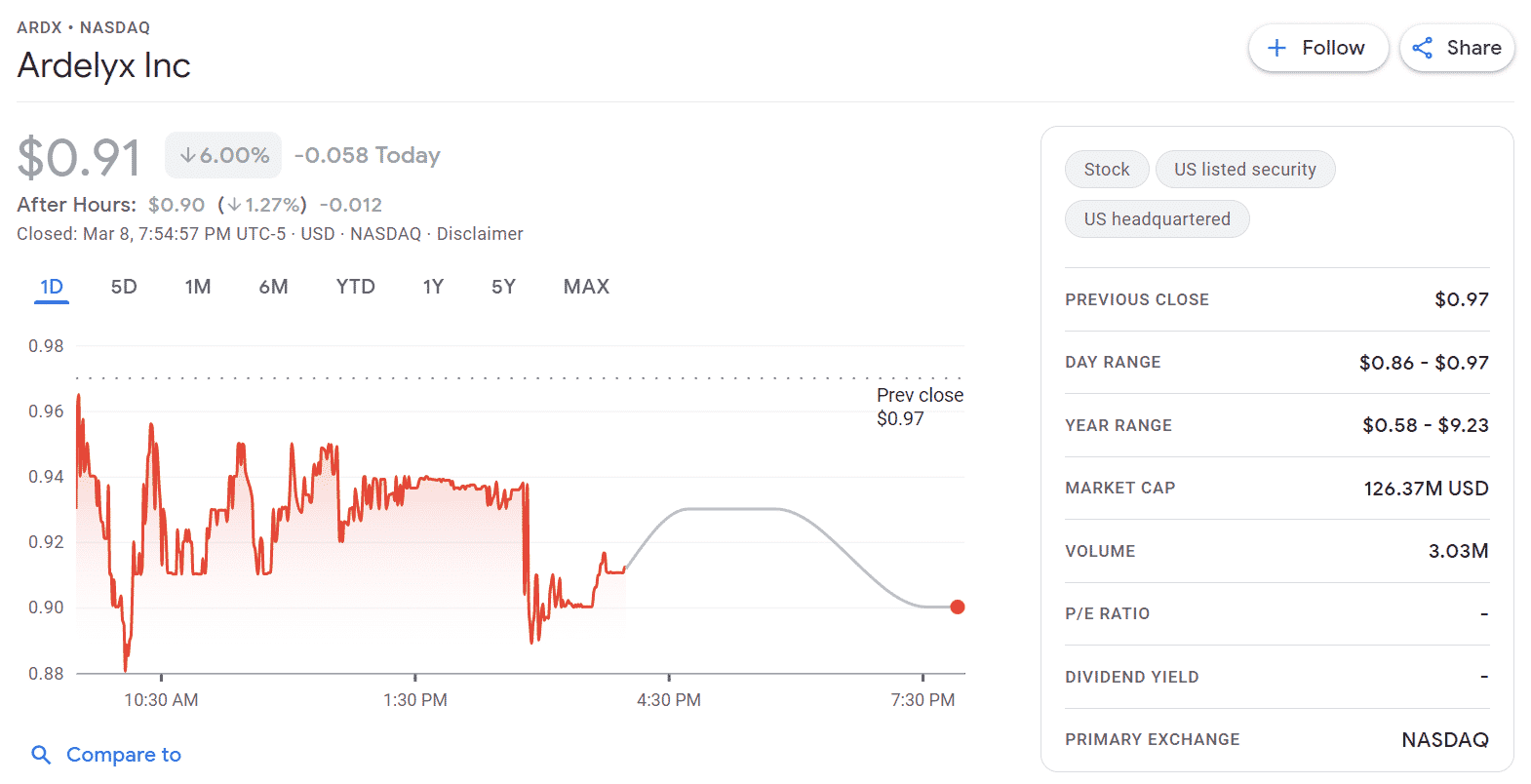Click the volume value 3.03M
1531x784 pixels.
[x=1458, y=551]
